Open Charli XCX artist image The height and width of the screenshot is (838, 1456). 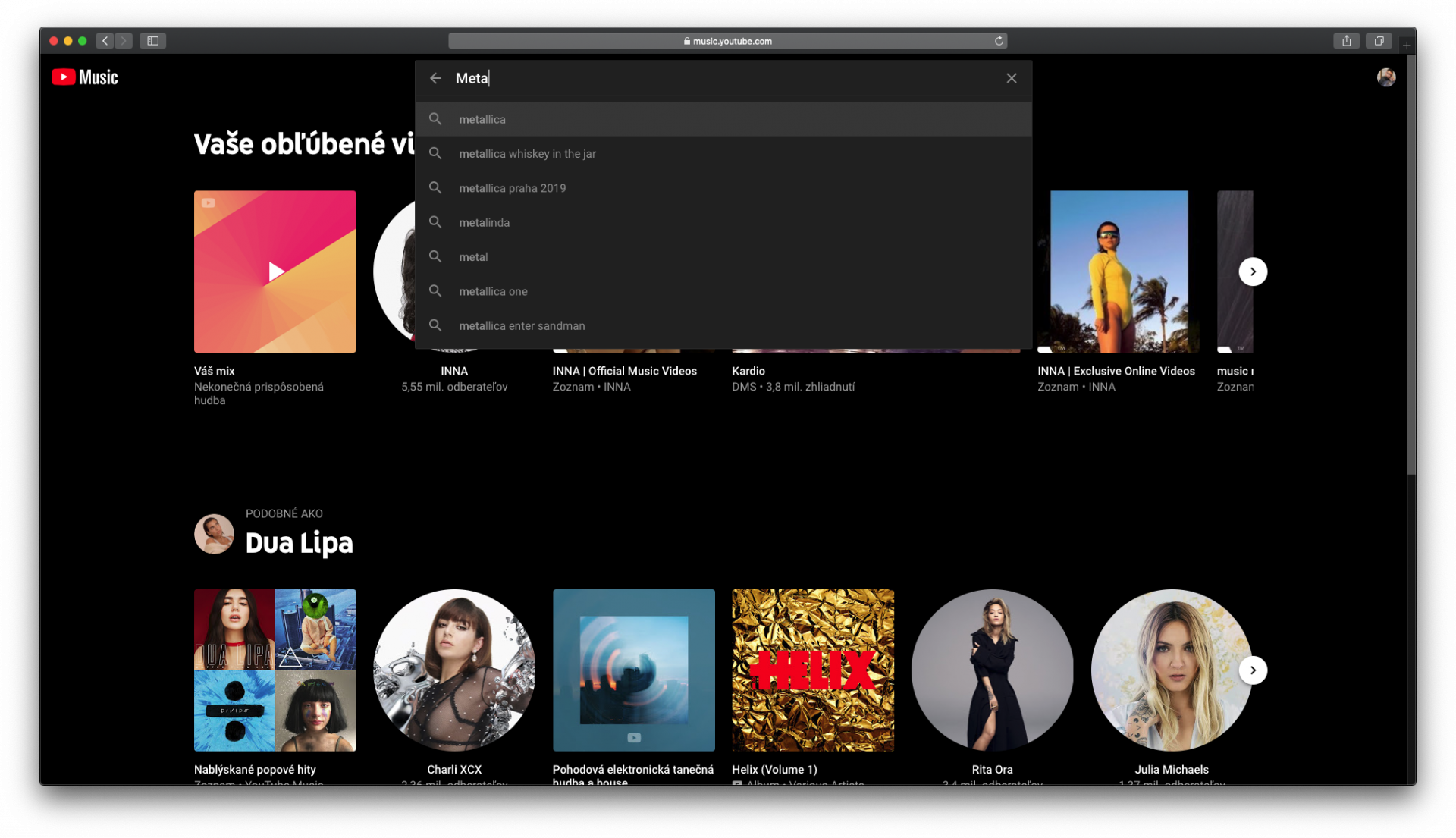454,670
